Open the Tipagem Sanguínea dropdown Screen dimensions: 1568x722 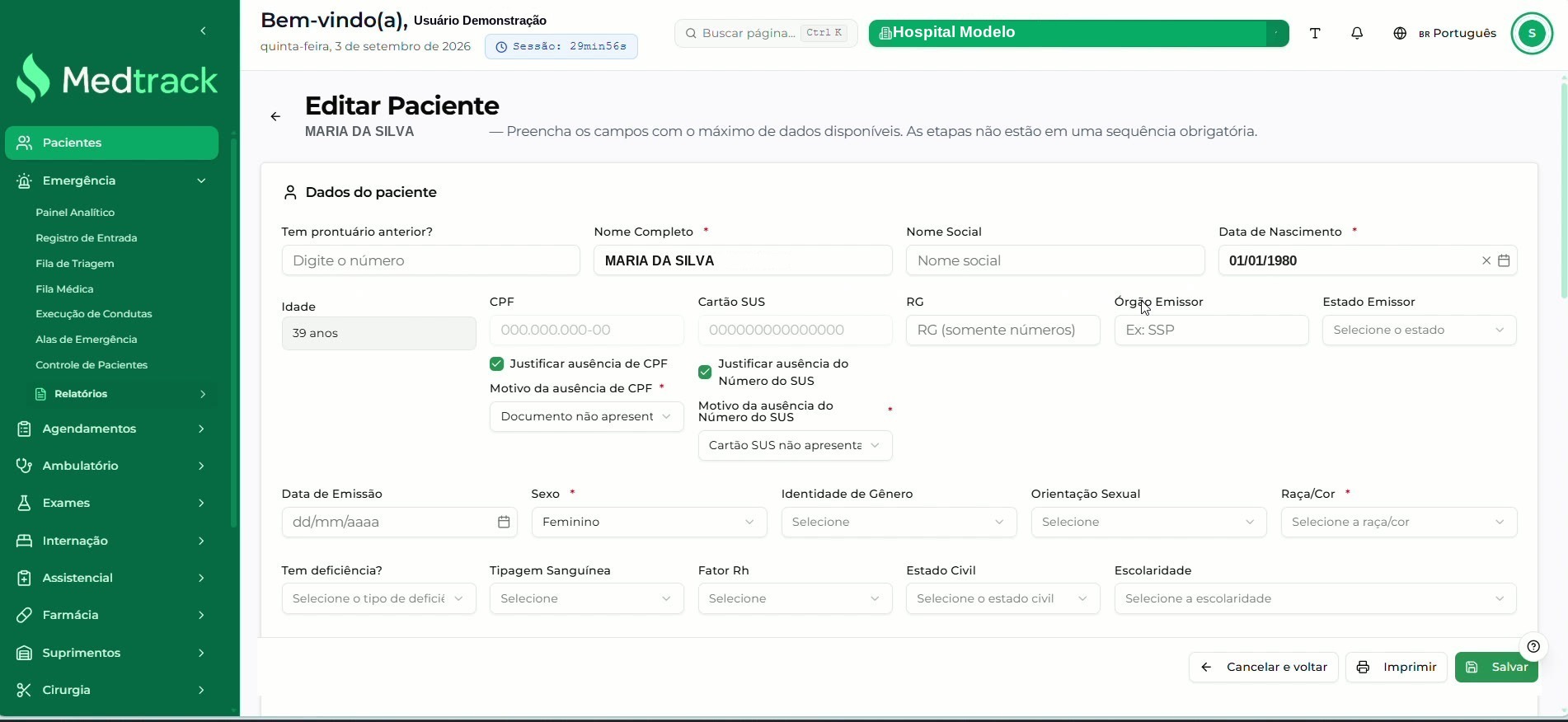click(x=586, y=598)
